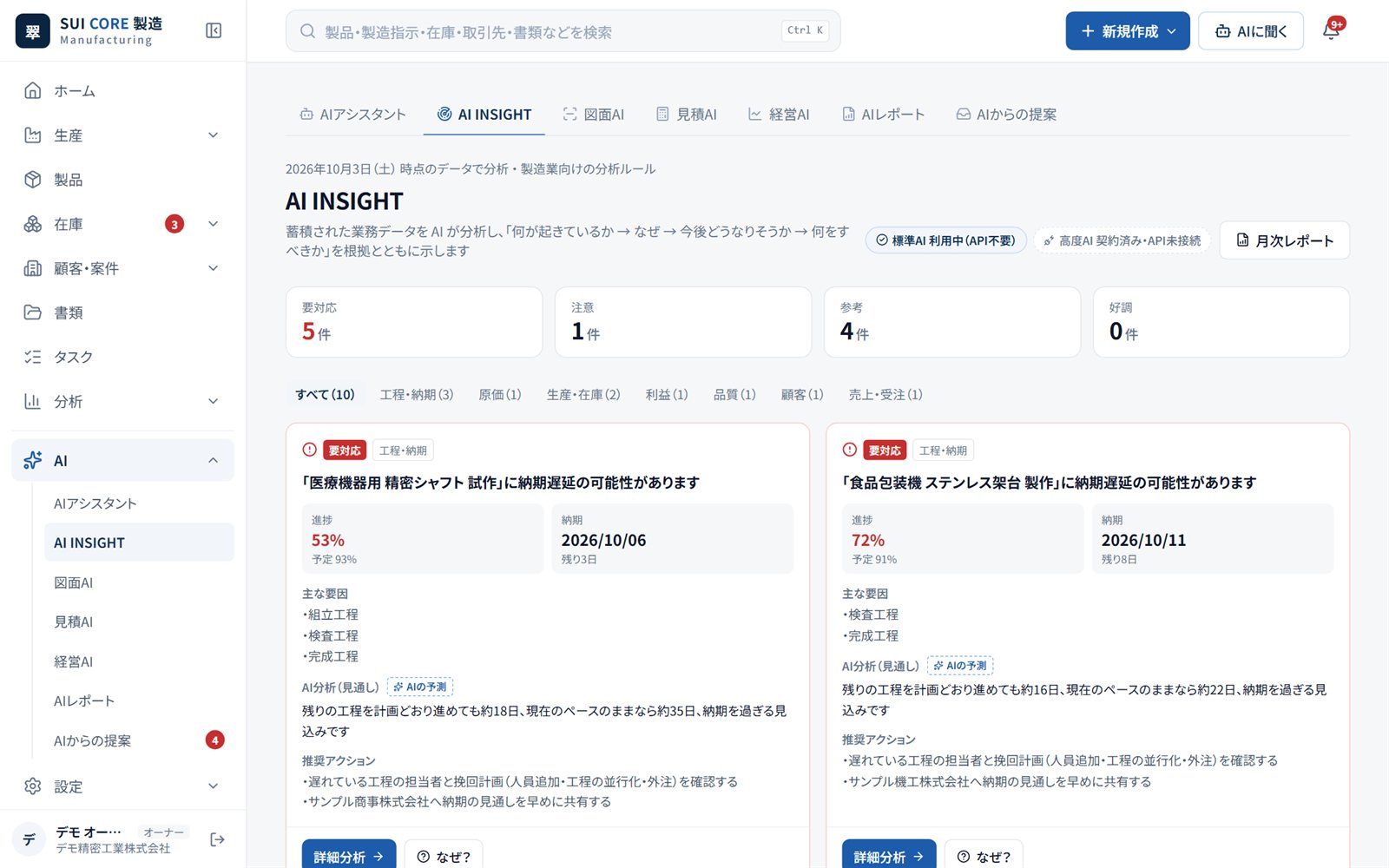Click 詳細分析 on the 医療機器用 card

pos(349,856)
